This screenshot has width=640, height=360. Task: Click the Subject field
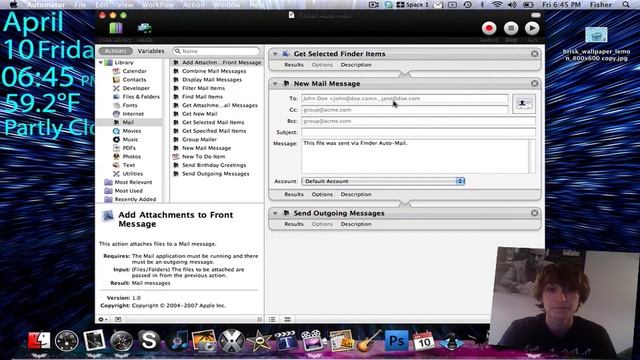[418, 132]
